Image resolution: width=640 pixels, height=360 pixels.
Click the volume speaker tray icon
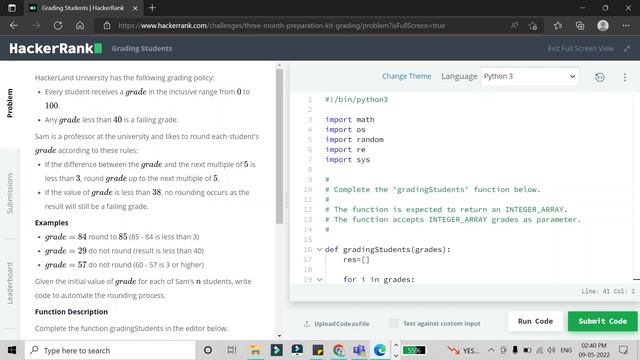pos(551,350)
